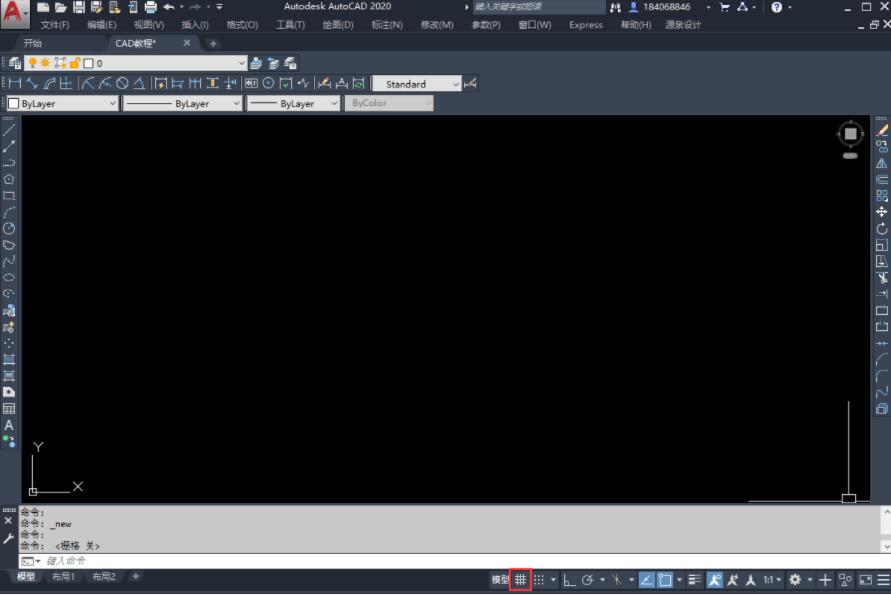This screenshot has width=891, height=595.
Task: Select the Line tool in the draw toolbar
Action: (x=9, y=130)
